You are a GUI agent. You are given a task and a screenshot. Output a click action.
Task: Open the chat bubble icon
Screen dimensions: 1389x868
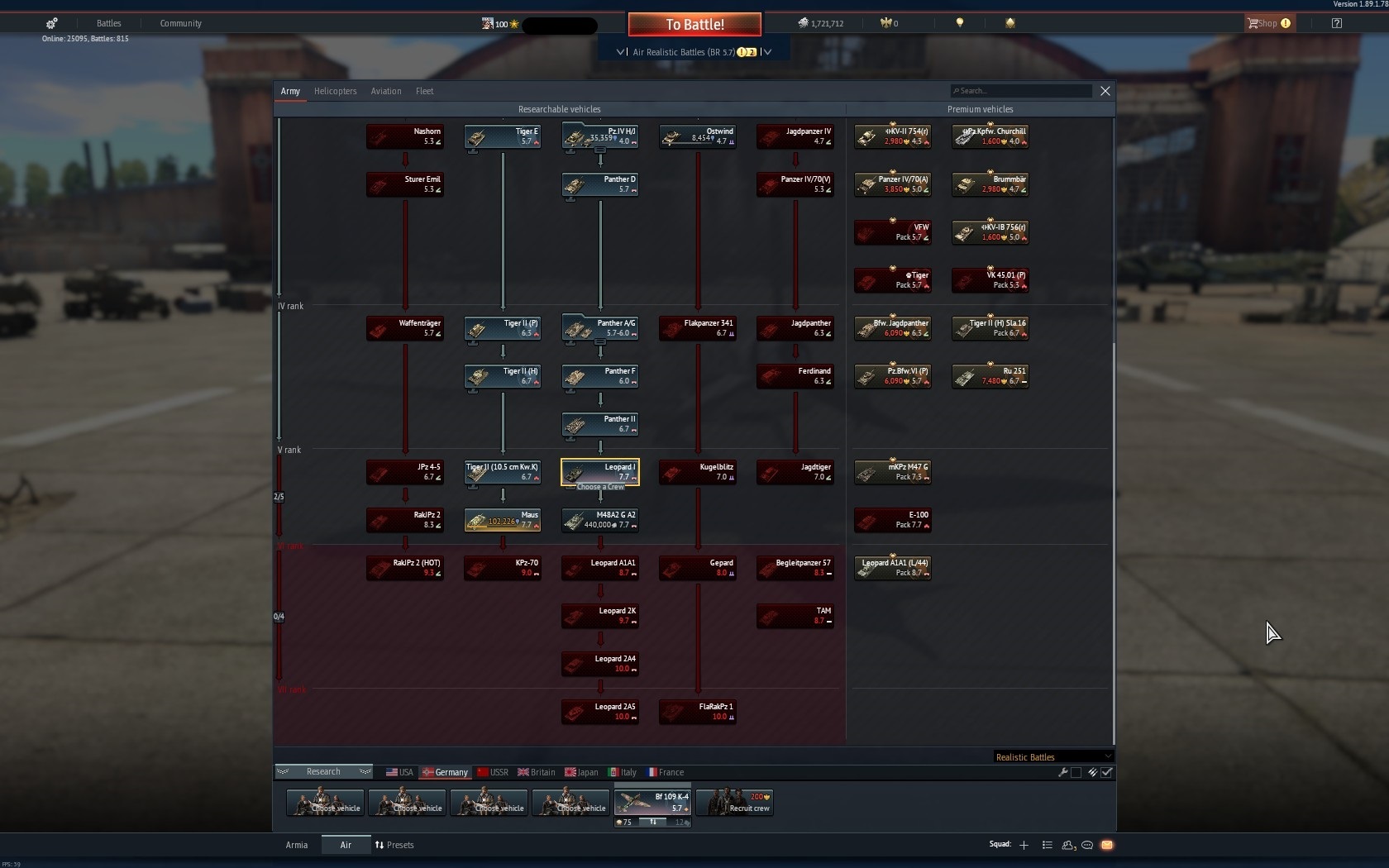1087,845
